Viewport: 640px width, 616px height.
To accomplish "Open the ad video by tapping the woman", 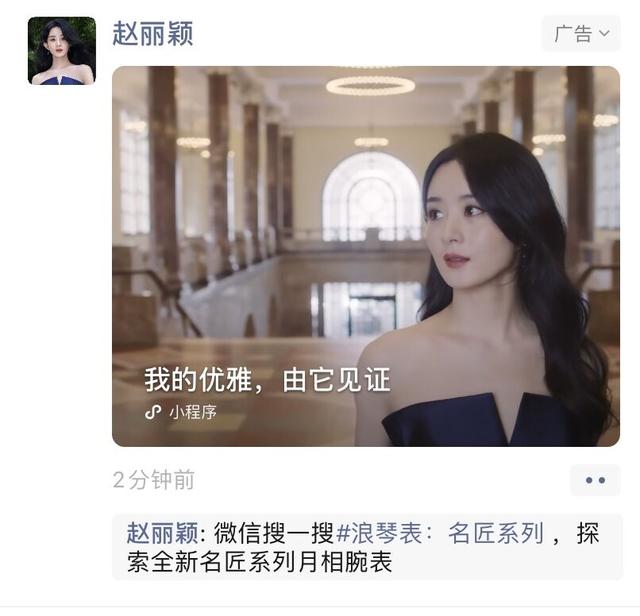I will click(x=490, y=294).
